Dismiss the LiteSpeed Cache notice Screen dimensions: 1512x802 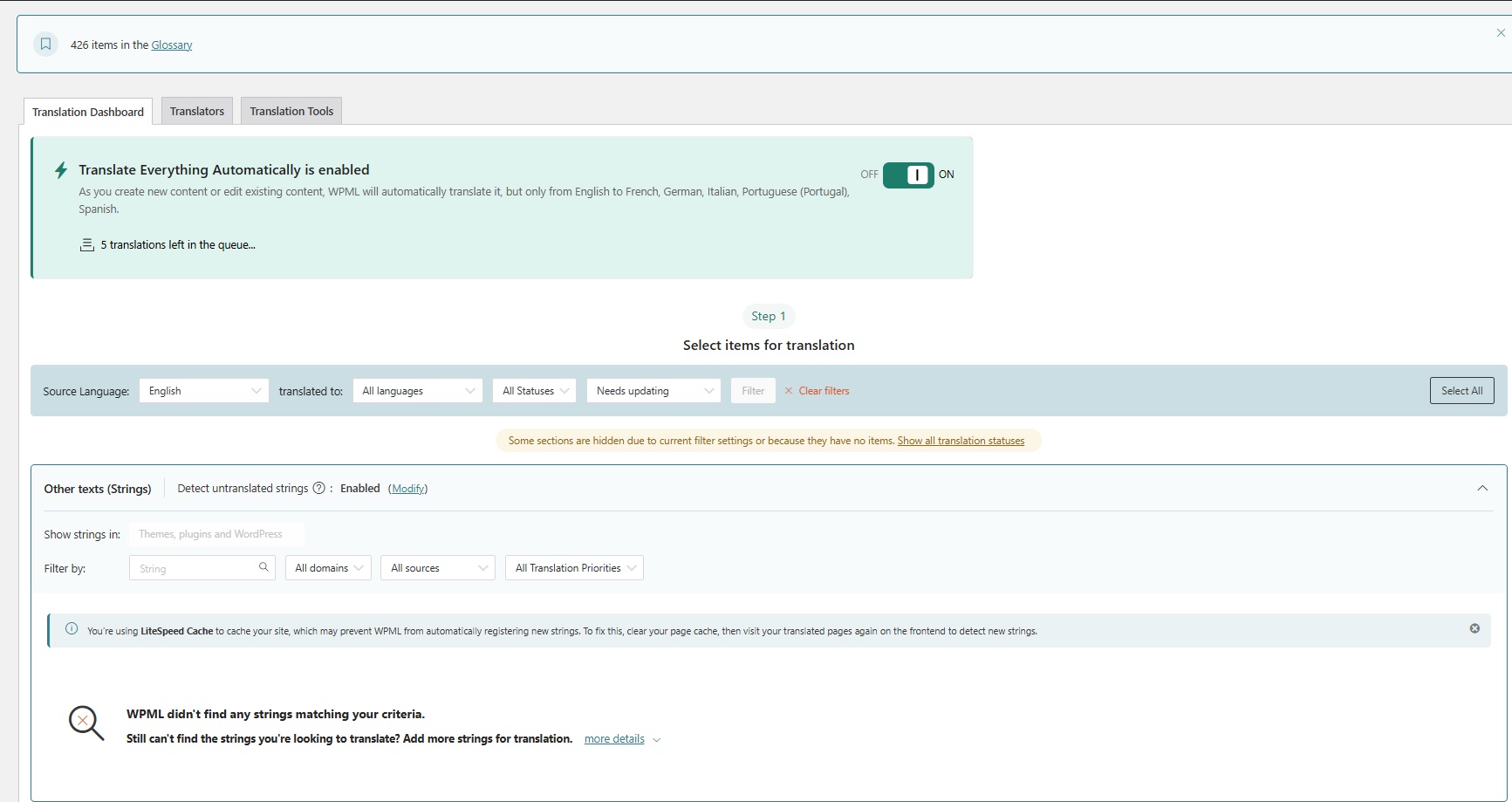(x=1474, y=628)
